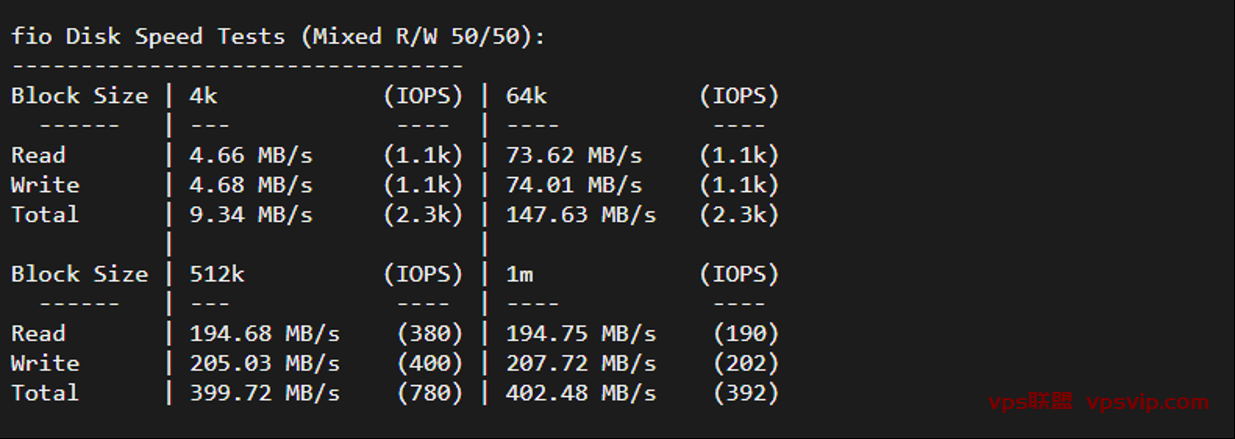The image size is (1235, 439).
Task: Select the 512k read value 194.68 MB/s
Action: pos(265,333)
